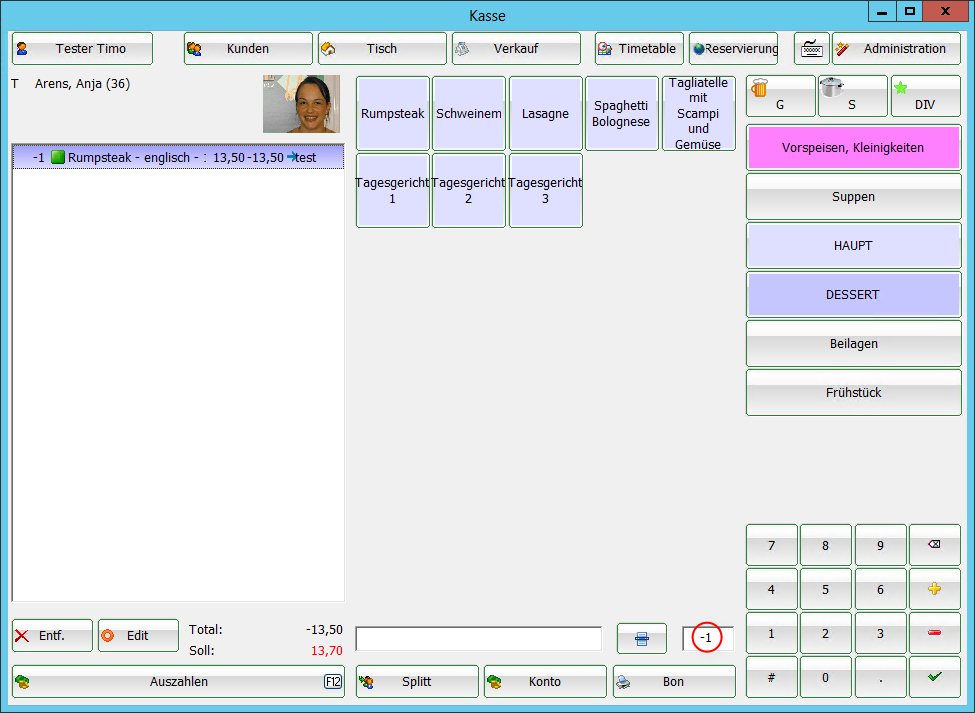Click the red minus key on numpad
Image resolution: width=975 pixels, height=713 pixels.
[935, 633]
